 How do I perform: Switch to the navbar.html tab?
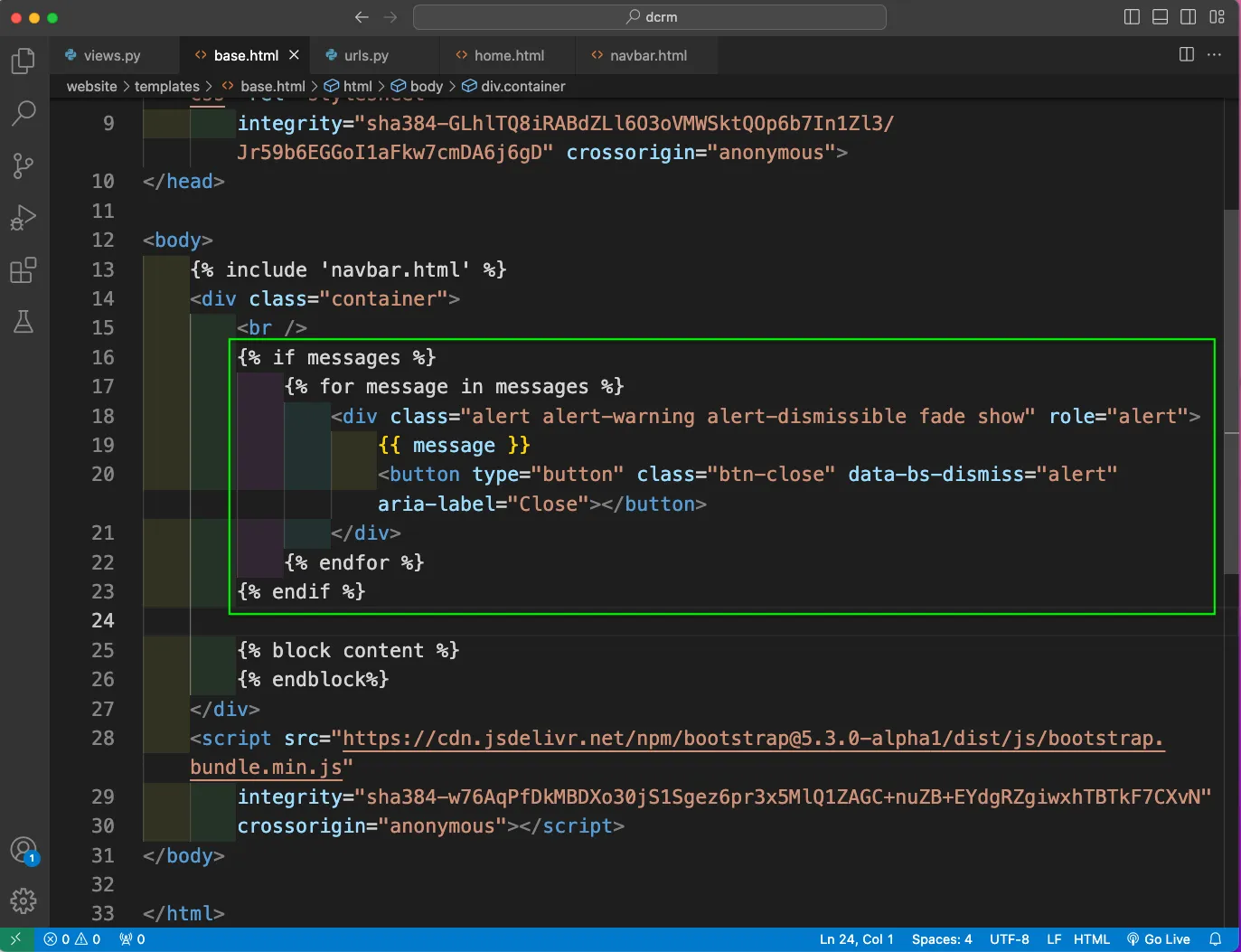(646, 55)
